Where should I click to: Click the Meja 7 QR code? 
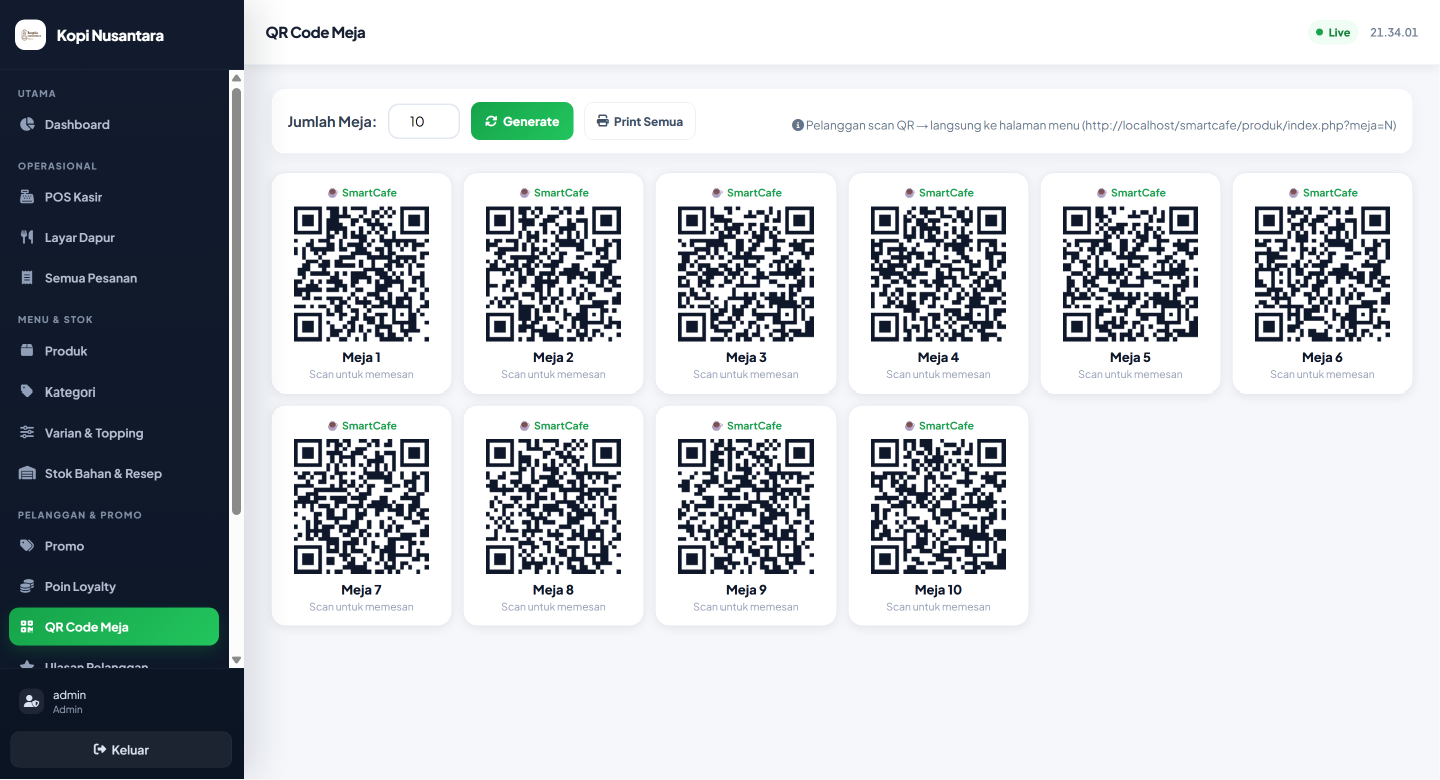(362, 507)
